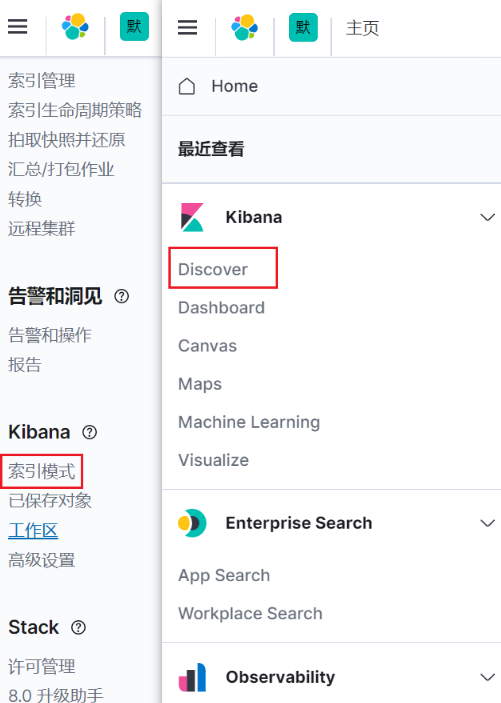Open the green space selector beside 主页
Screen dimensions: 501x703
point(303,27)
